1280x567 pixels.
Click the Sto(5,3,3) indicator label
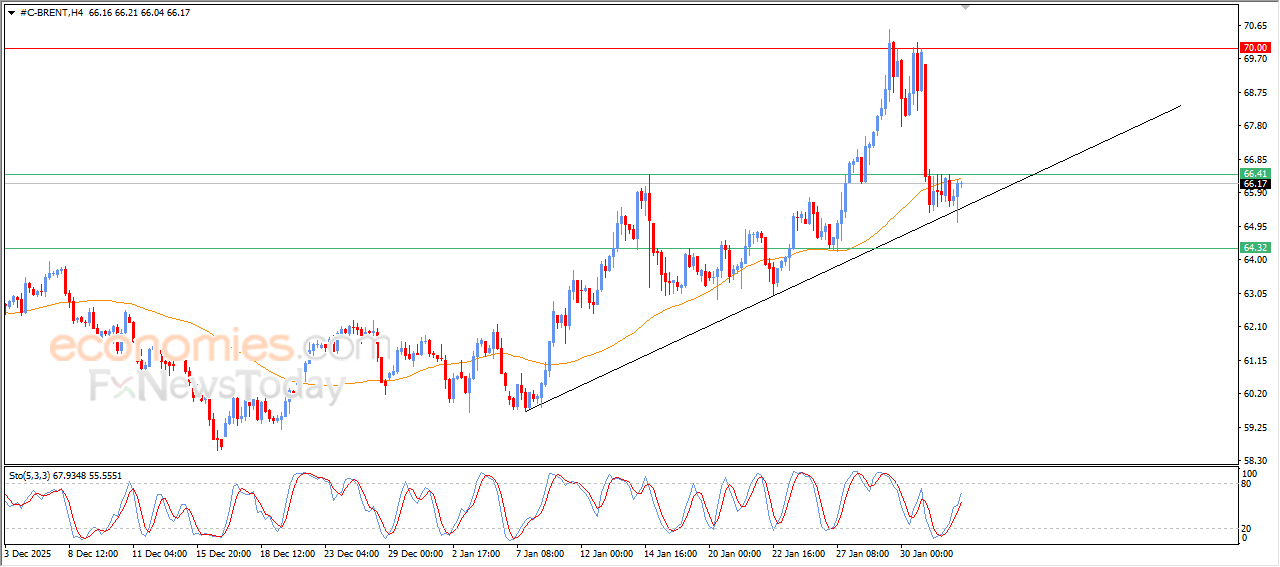click(x=65, y=476)
